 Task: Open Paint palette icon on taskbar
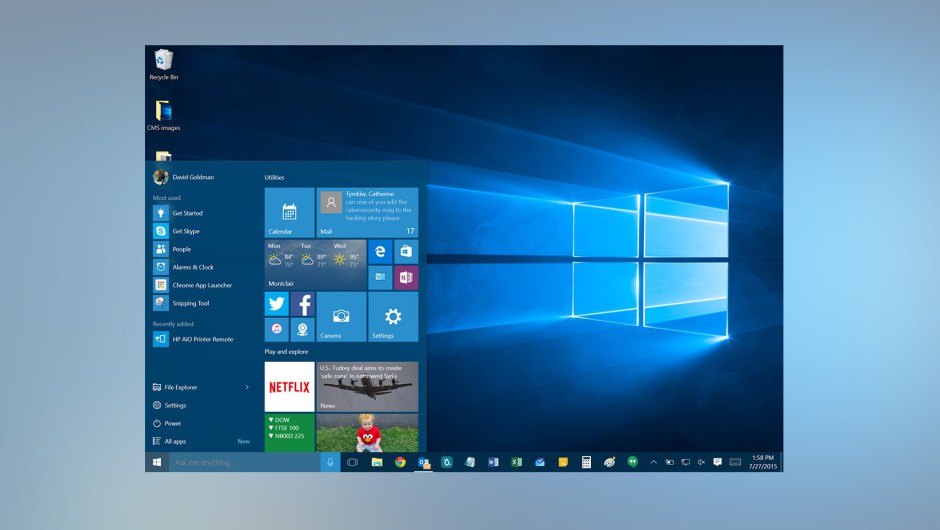coord(610,462)
